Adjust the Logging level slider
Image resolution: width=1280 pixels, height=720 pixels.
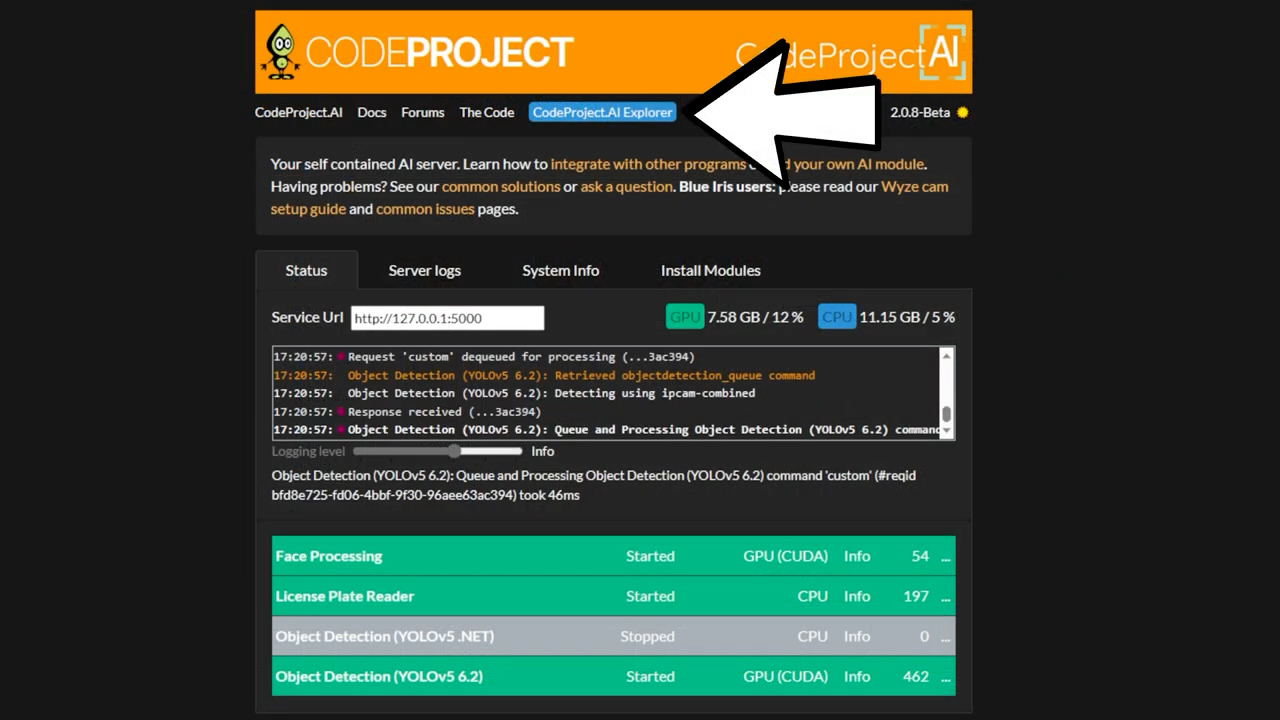(x=438, y=451)
